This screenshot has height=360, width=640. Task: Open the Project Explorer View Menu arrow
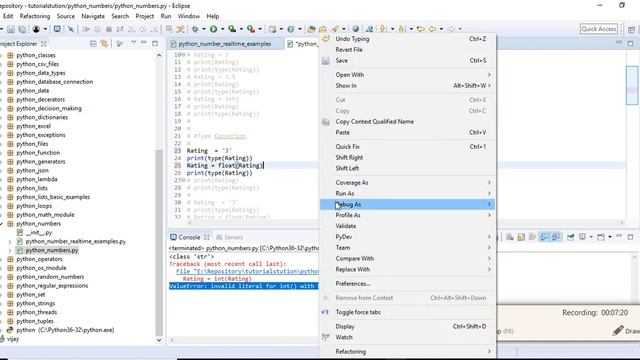(133, 43)
